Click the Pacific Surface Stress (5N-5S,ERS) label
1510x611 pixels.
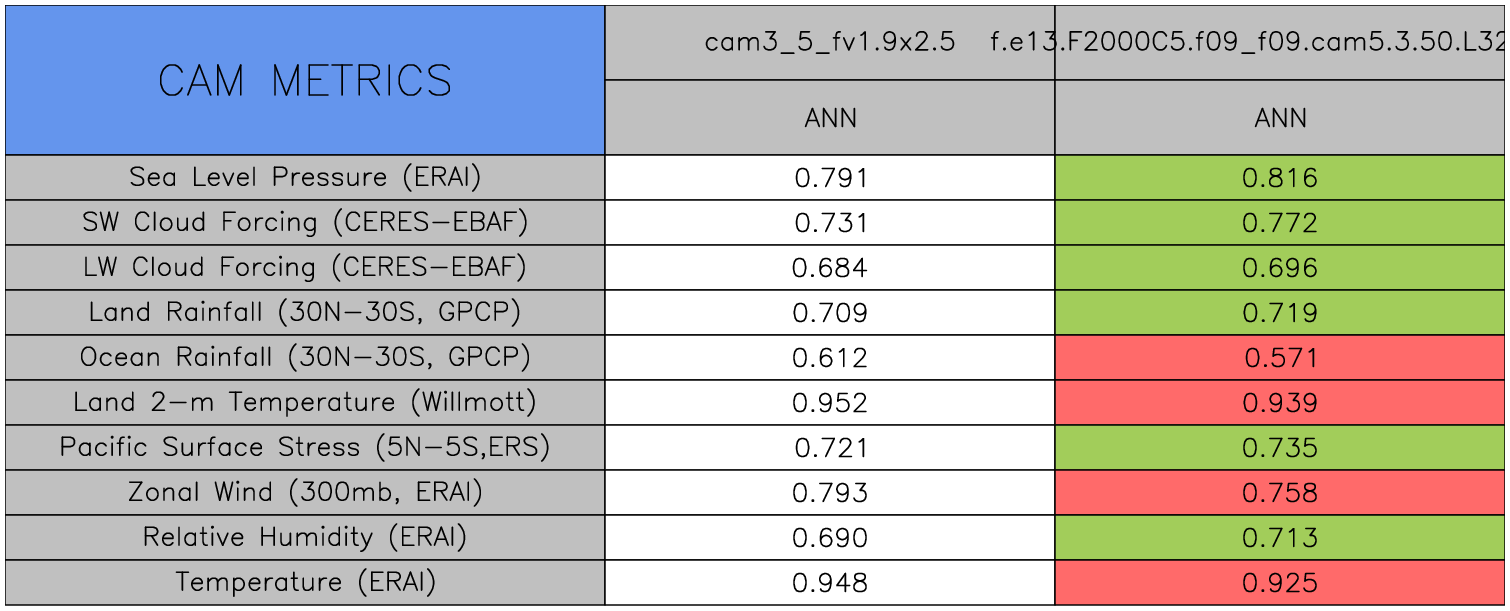305,448
